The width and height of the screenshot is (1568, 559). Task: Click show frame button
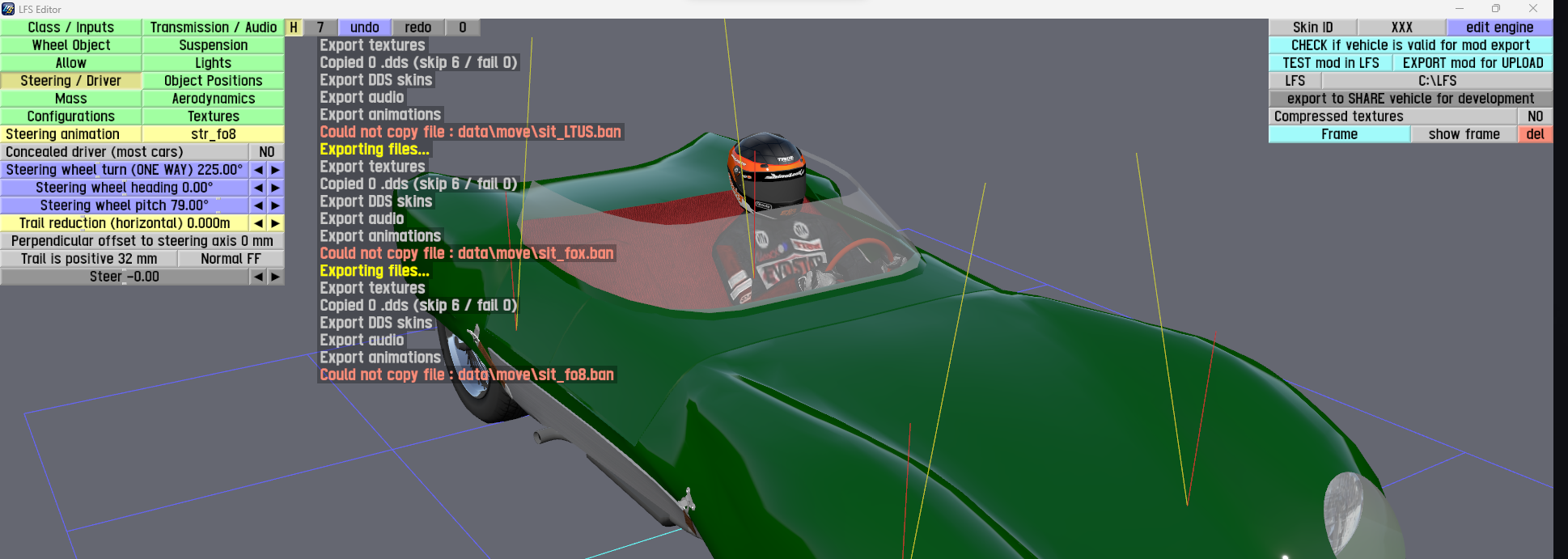click(x=1464, y=134)
